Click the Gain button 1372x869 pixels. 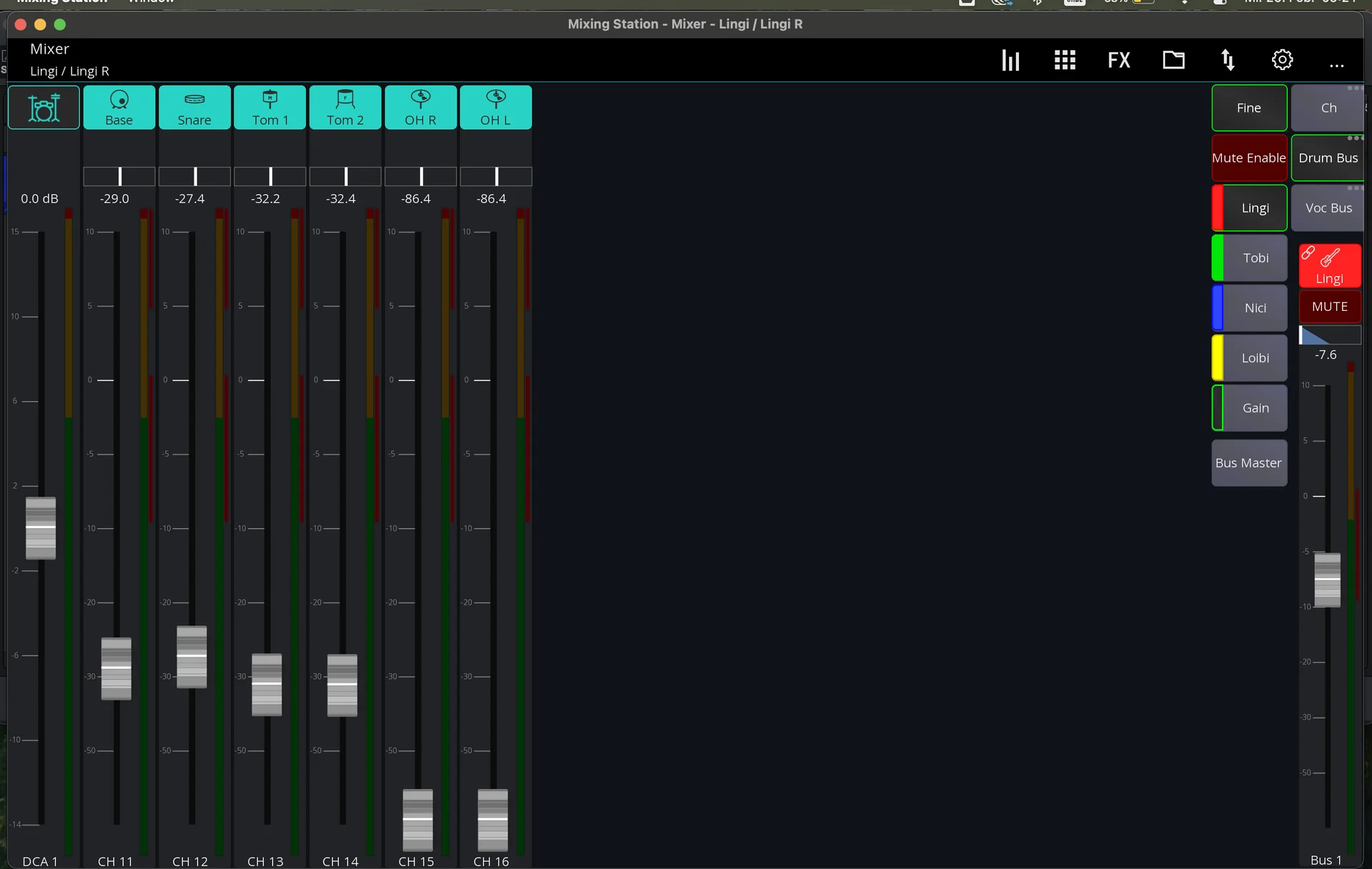click(1255, 408)
